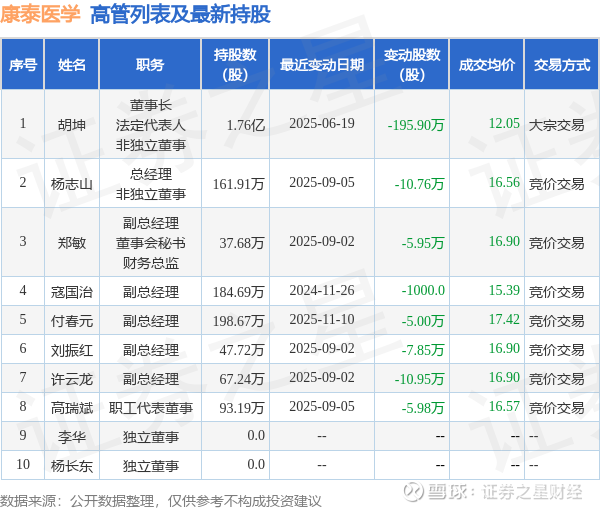Select the name 杨志山
Viewport: 600px width, 510px height.
[72, 184]
